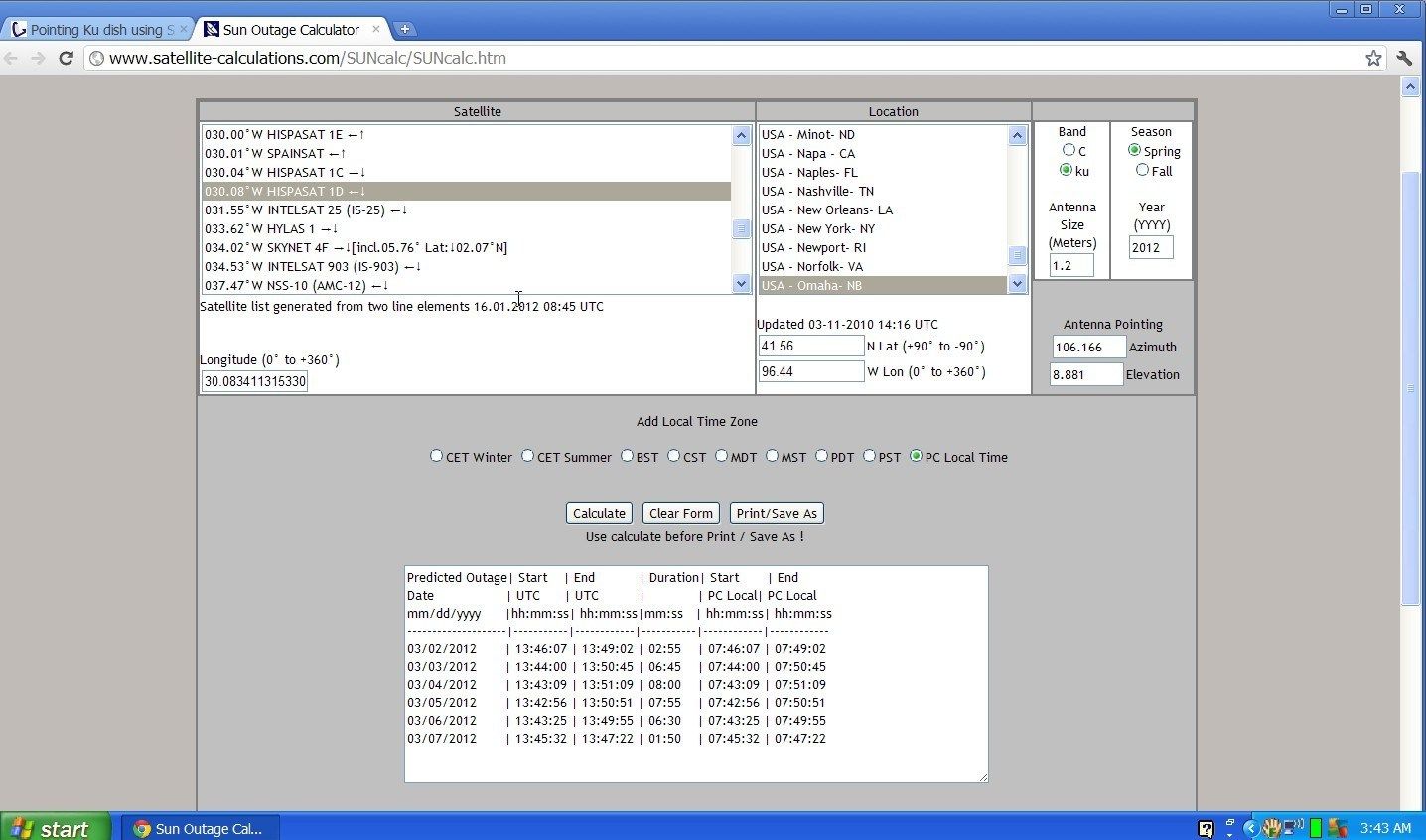
Task: Click the page scrollbar up arrow
Action: click(1411, 87)
